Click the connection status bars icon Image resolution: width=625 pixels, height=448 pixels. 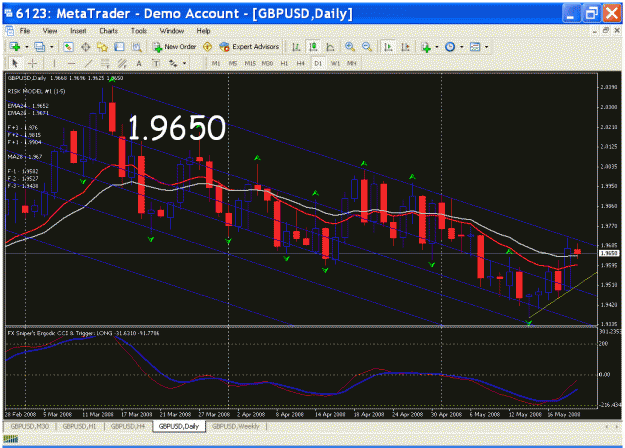pyautogui.click(x=11, y=439)
